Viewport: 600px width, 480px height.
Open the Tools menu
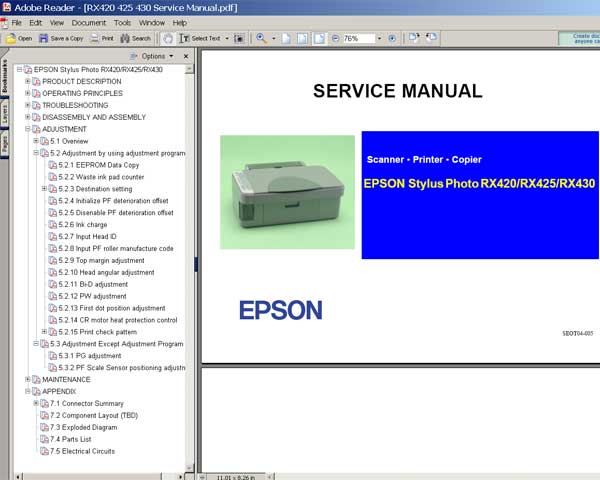pos(122,23)
